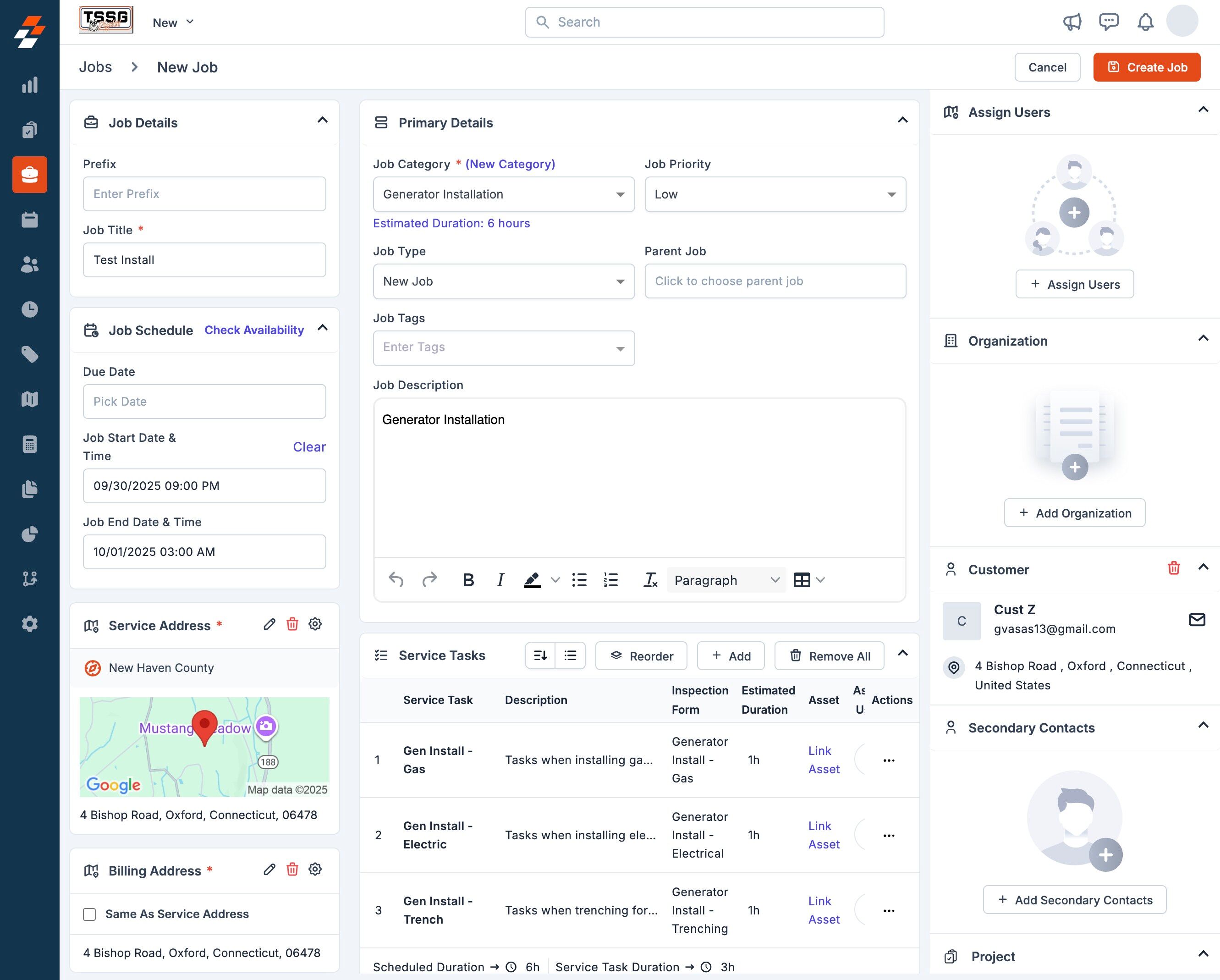The height and width of the screenshot is (980, 1220).
Task: Click the bold formatting icon
Action: tap(468, 580)
